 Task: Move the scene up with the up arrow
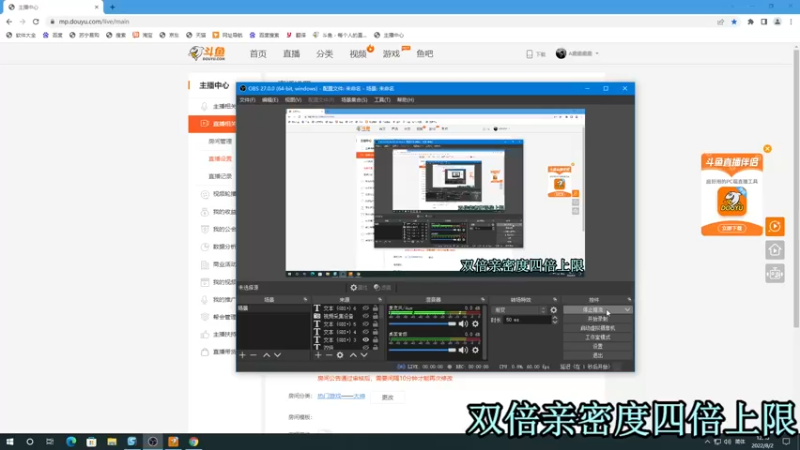266,355
